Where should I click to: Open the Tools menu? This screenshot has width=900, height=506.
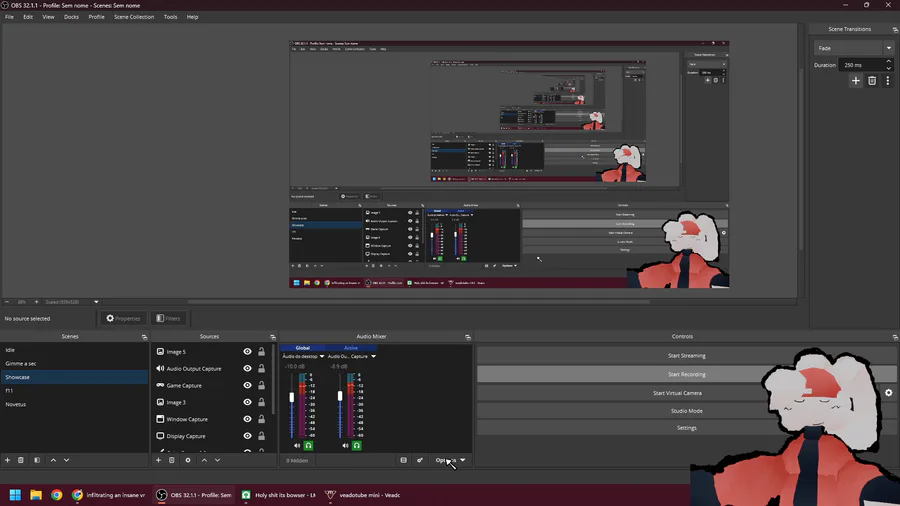[170, 17]
